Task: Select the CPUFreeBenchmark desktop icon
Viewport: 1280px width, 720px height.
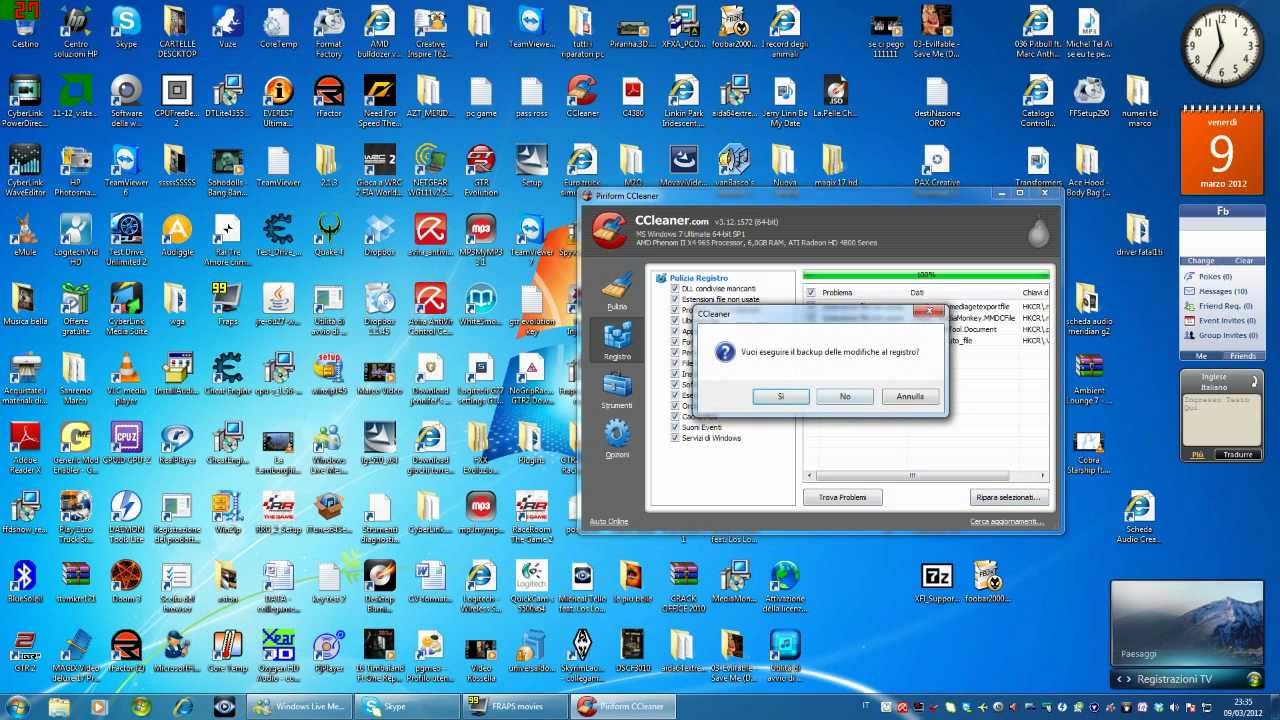Action: pos(177,102)
